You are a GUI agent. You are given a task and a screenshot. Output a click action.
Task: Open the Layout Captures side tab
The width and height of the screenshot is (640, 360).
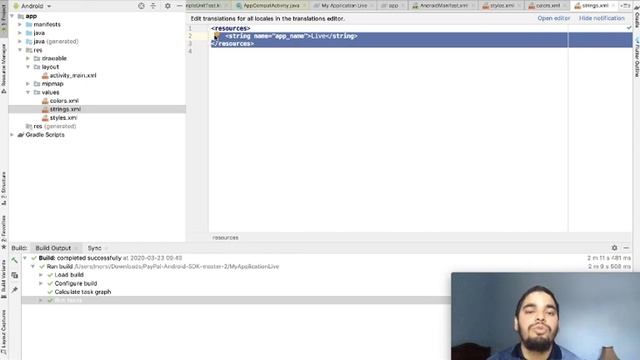(x=4, y=331)
